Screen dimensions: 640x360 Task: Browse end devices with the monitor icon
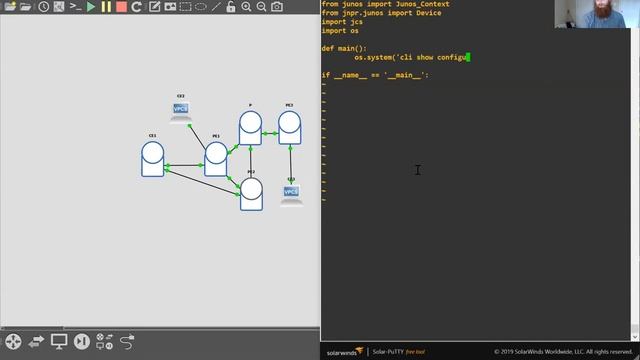(x=59, y=342)
